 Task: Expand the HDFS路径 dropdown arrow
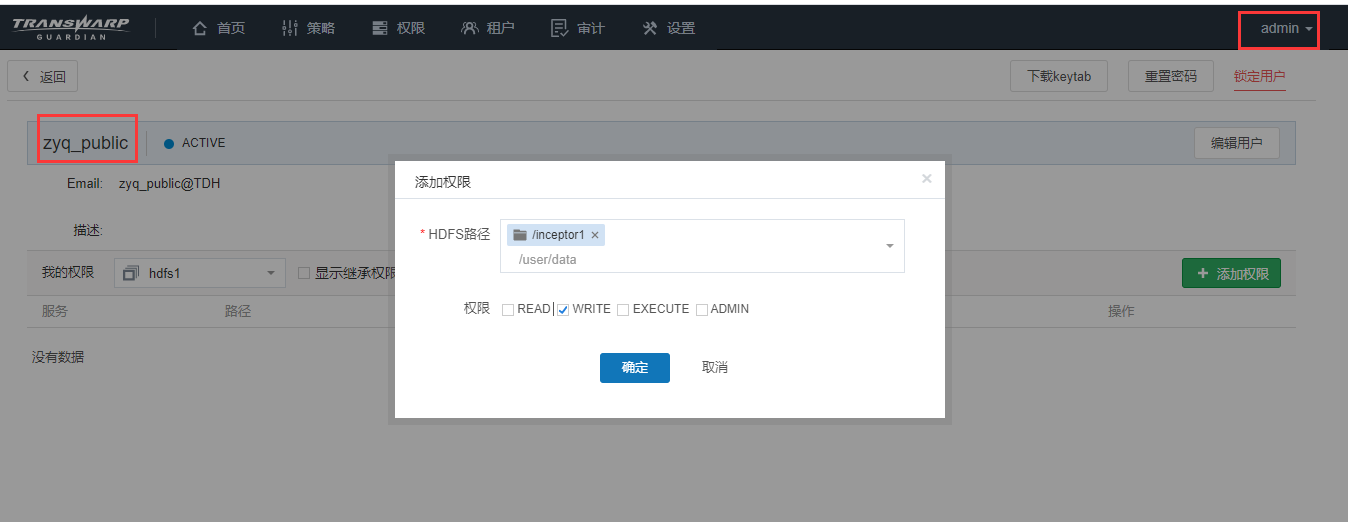pos(890,246)
